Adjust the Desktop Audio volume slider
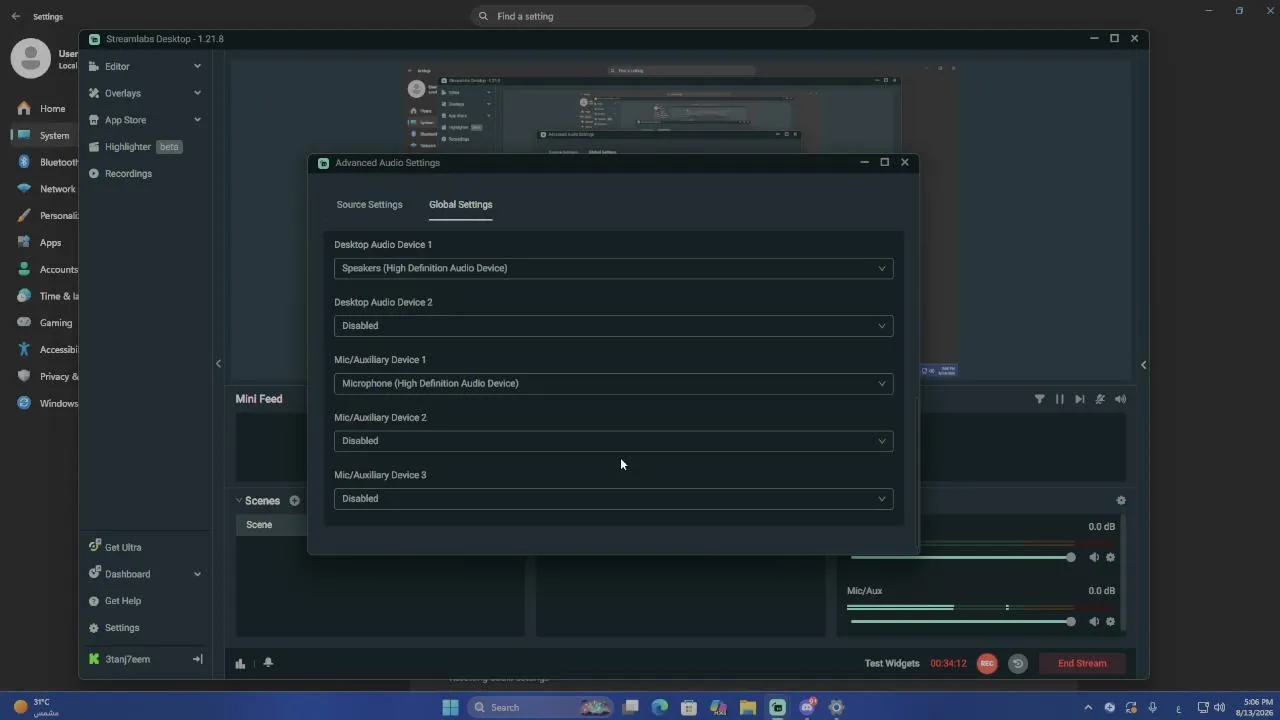Screen dimensions: 1280x720 (962, 557)
